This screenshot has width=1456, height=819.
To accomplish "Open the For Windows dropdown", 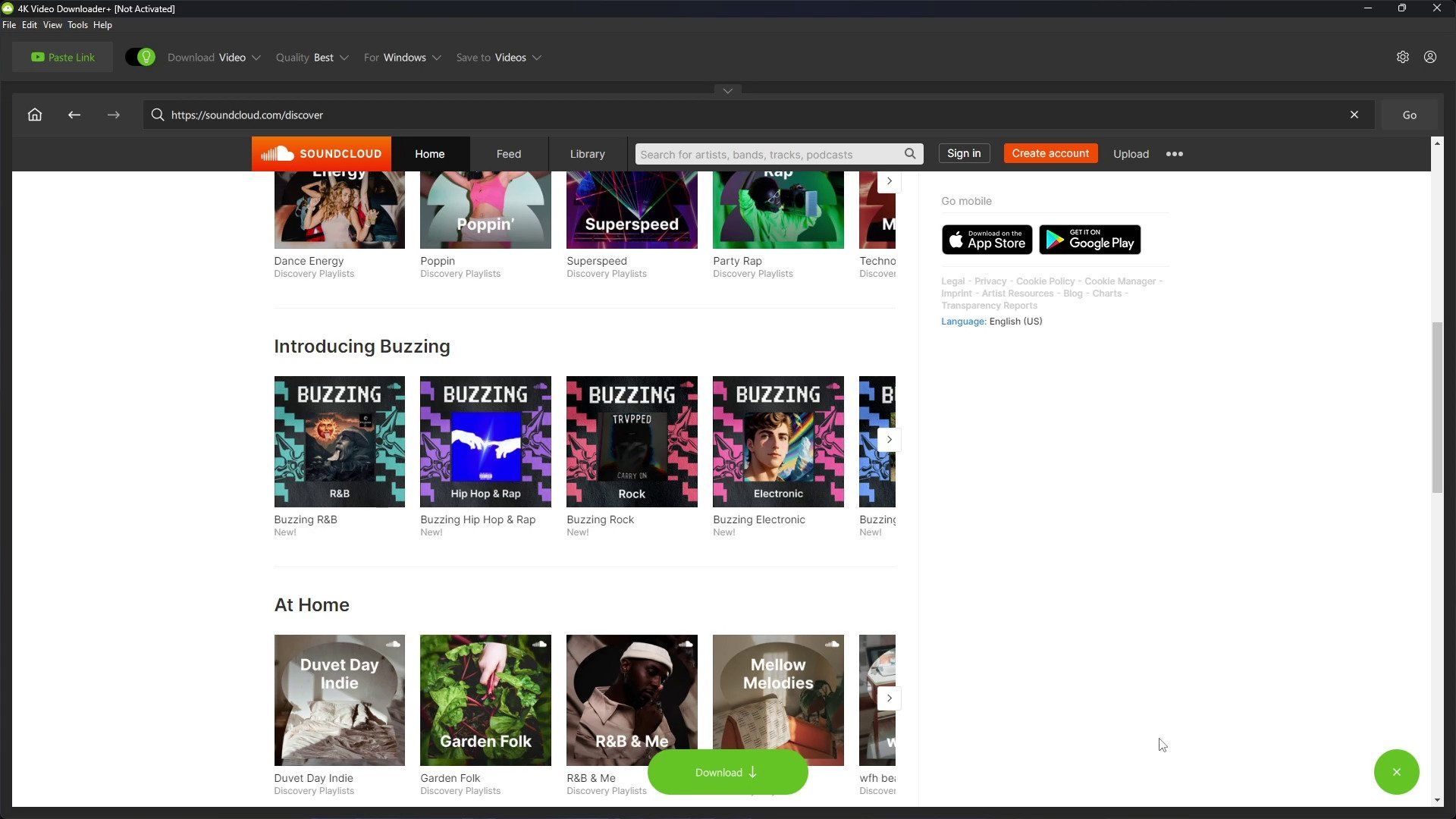I will pos(402,58).
